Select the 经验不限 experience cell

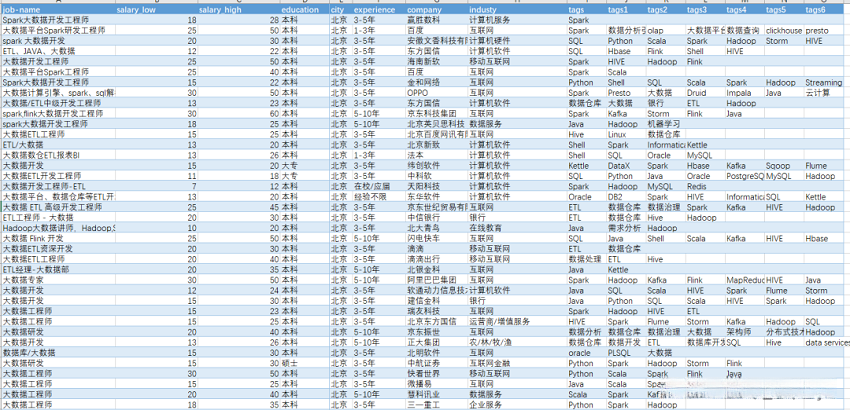378,197
